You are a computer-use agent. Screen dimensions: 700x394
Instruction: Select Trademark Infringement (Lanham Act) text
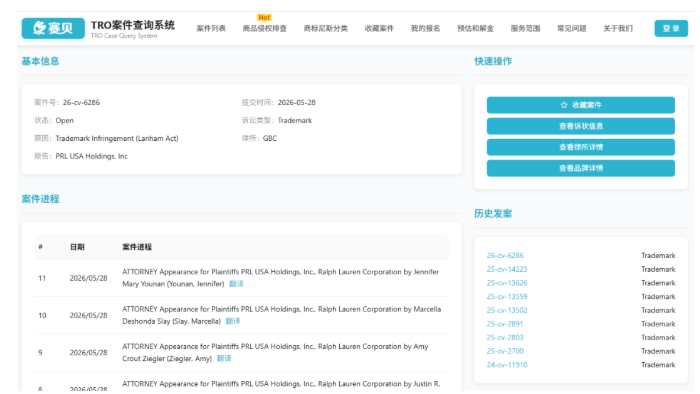pyautogui.click(x=117, y=138)
